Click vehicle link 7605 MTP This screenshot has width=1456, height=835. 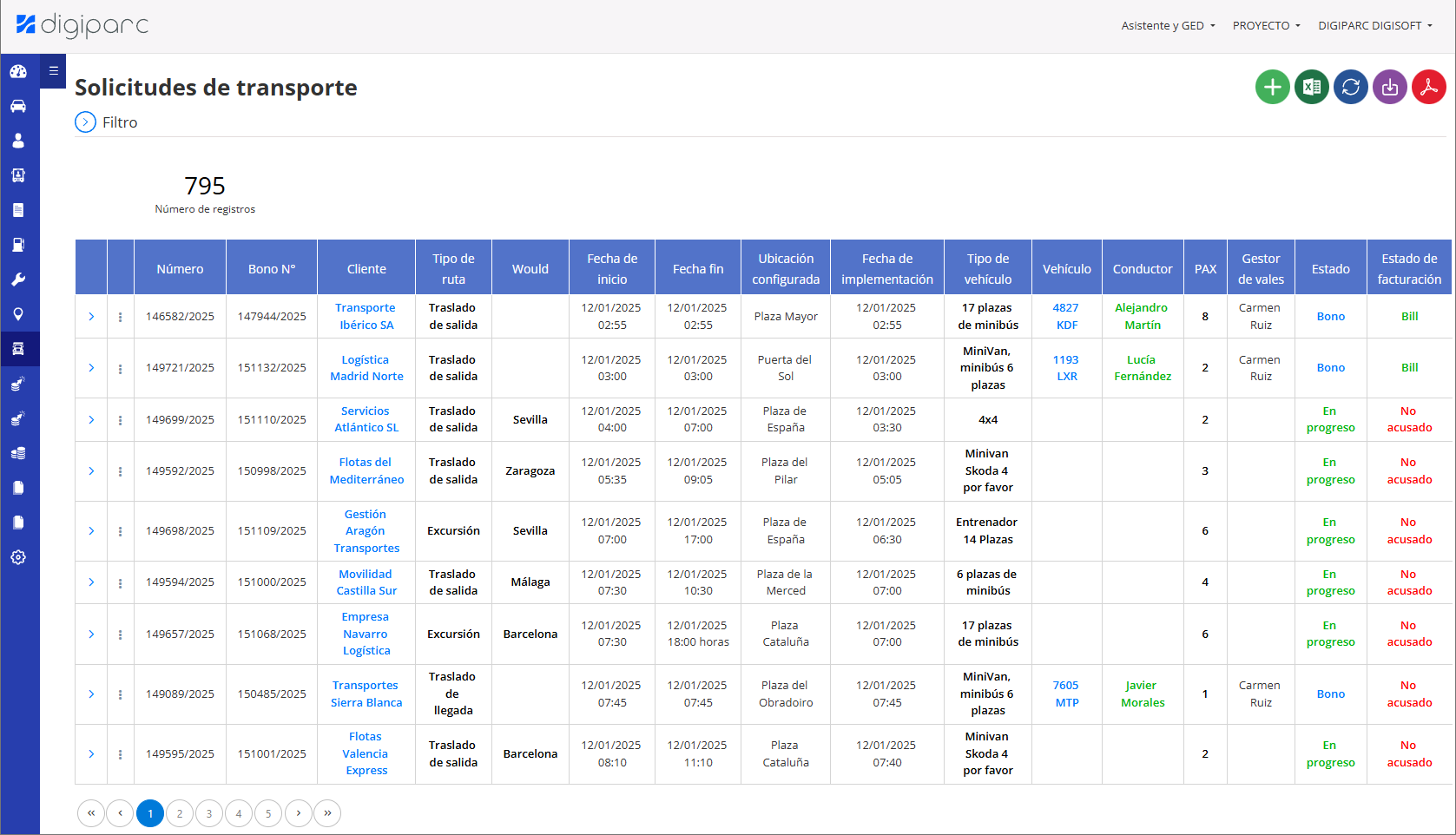pyautogui.click(x=1066, y=694)
